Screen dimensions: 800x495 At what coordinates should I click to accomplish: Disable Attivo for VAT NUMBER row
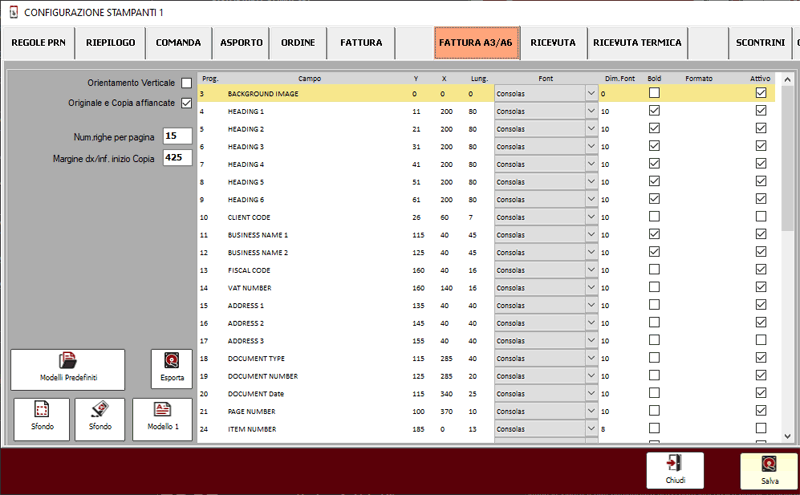pos(761,287)
